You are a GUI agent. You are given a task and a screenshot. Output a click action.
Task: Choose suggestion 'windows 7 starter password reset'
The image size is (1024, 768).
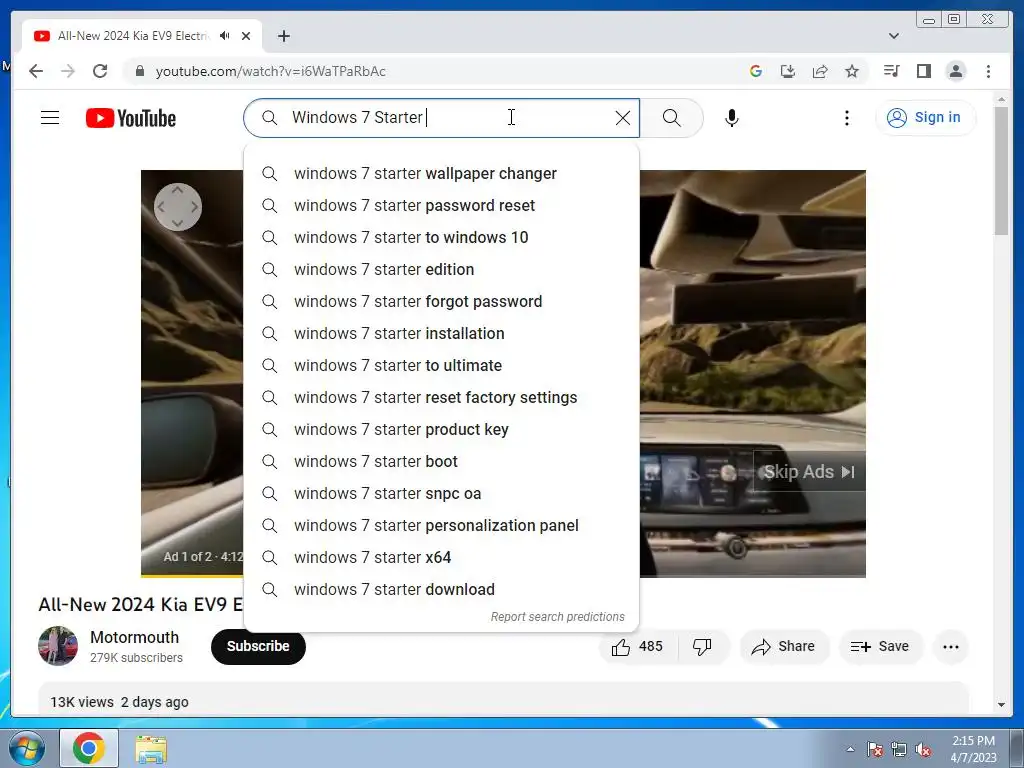pyautogui.click(x=441, y=206)
